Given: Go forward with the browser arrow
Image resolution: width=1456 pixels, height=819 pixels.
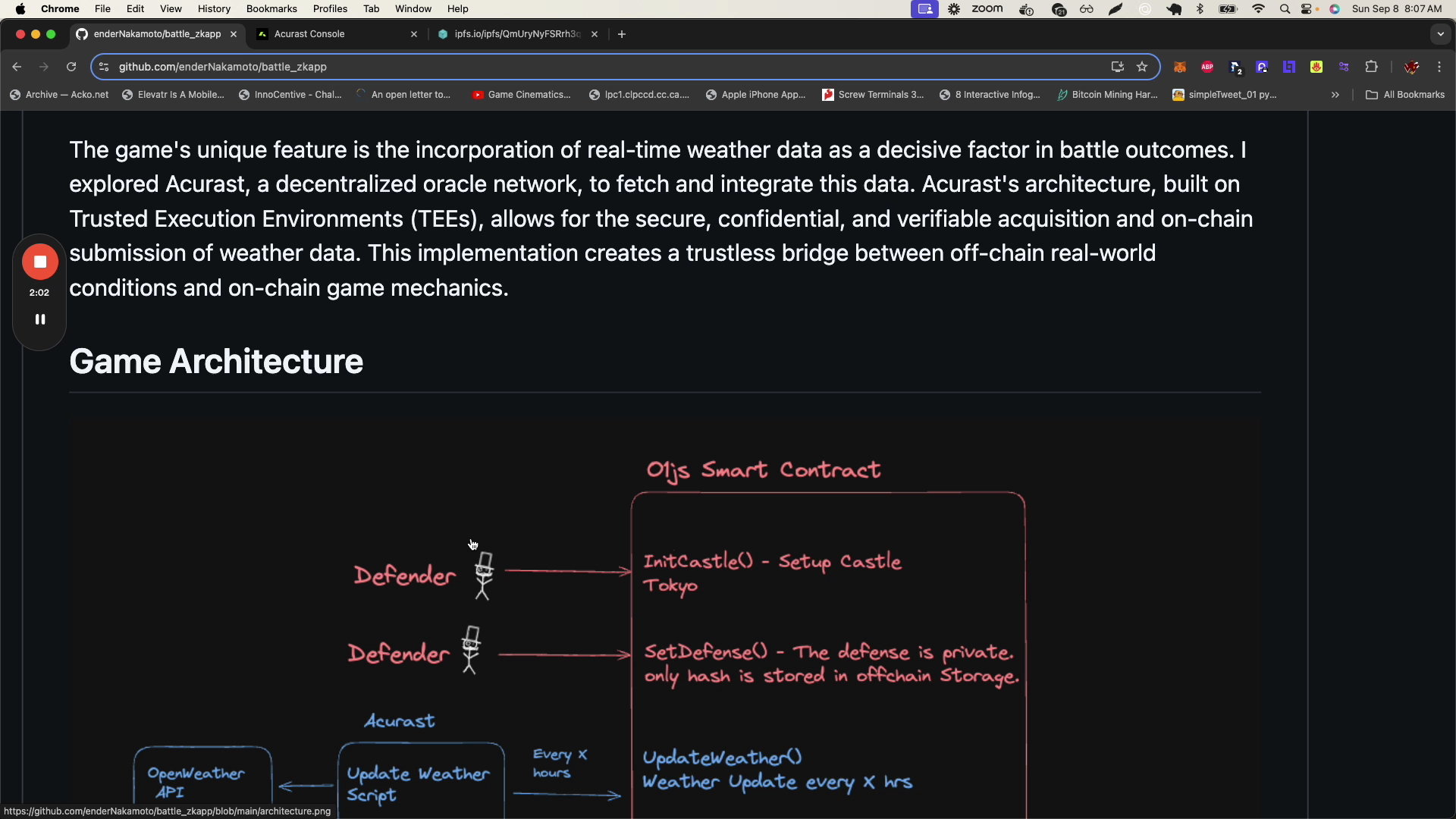Looking at the screenshot, I should (x=44, y=67).
